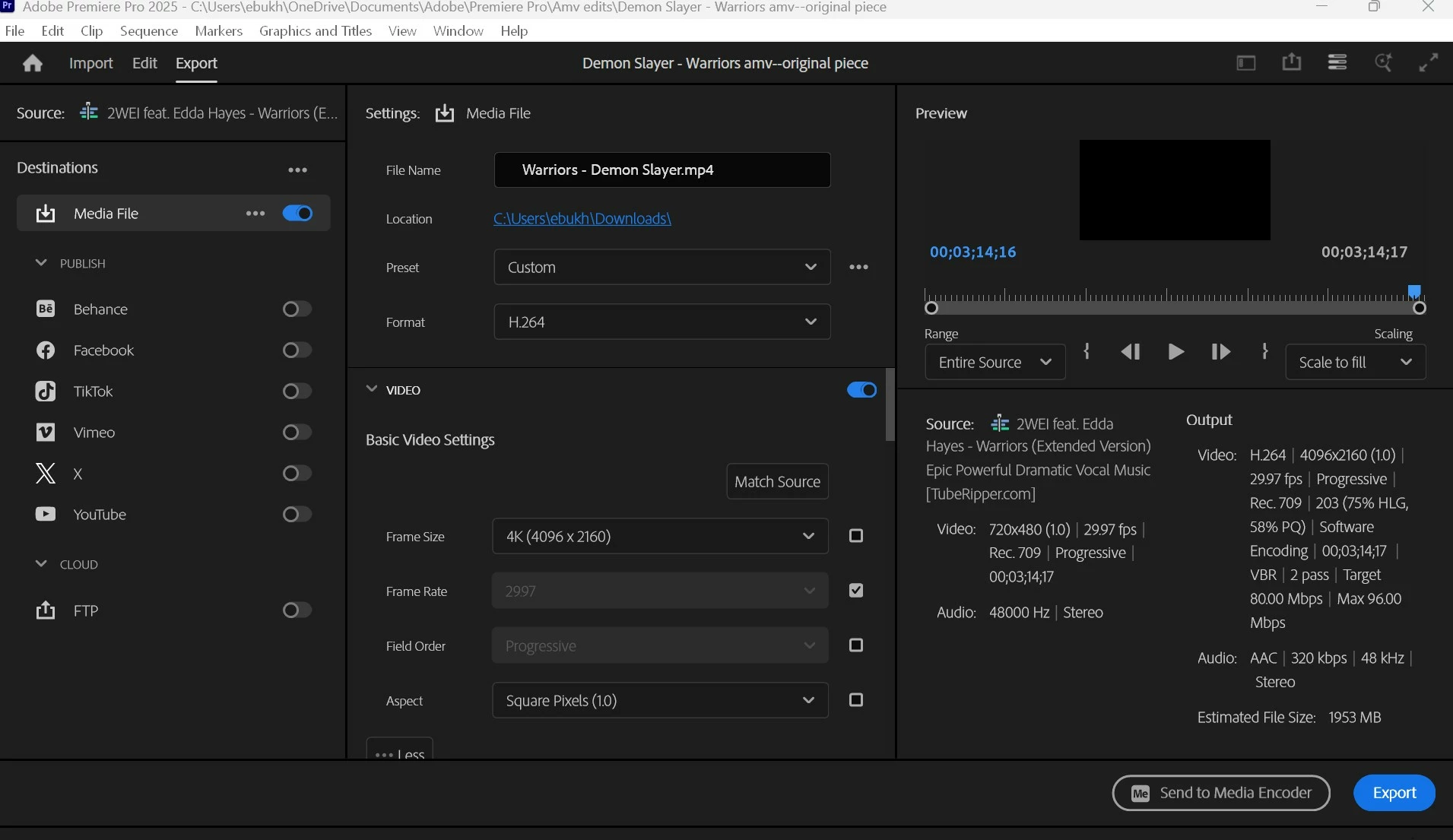Open the Graphics and Titles menu
Image resolution: width=1453 pixels, height=840 pixels.
coord(316,30)
